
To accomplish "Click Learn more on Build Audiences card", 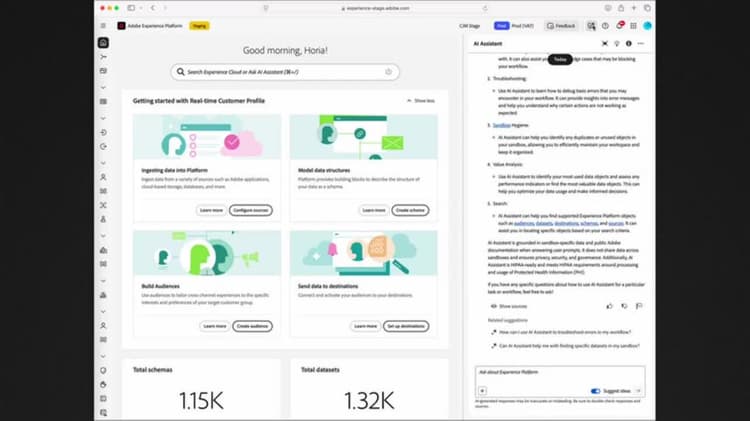I will click(x=214, y=326).
